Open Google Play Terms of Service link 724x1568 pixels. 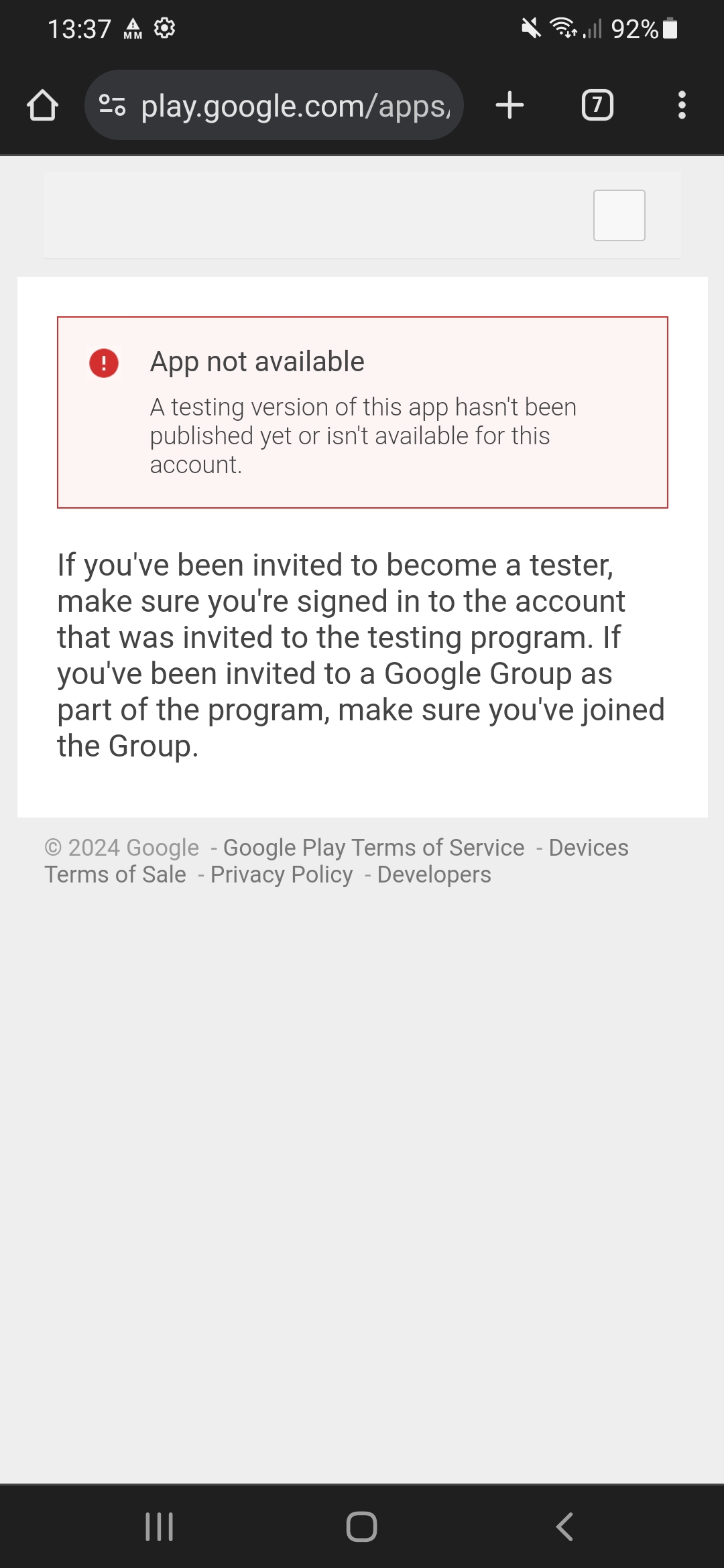pyautogui.click(x=373, y=848)
